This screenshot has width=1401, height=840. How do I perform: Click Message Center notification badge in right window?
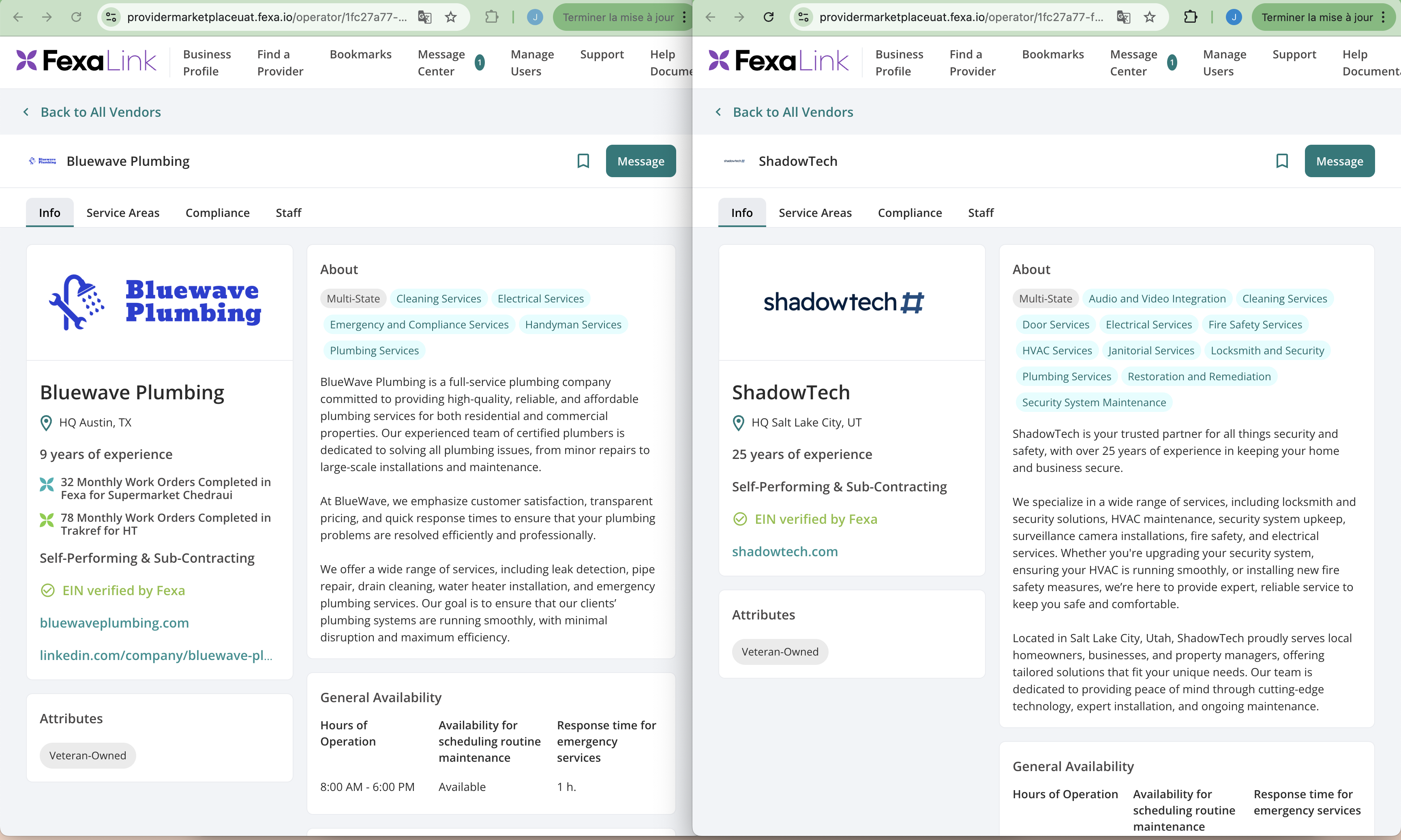[x=1172, y=62]
